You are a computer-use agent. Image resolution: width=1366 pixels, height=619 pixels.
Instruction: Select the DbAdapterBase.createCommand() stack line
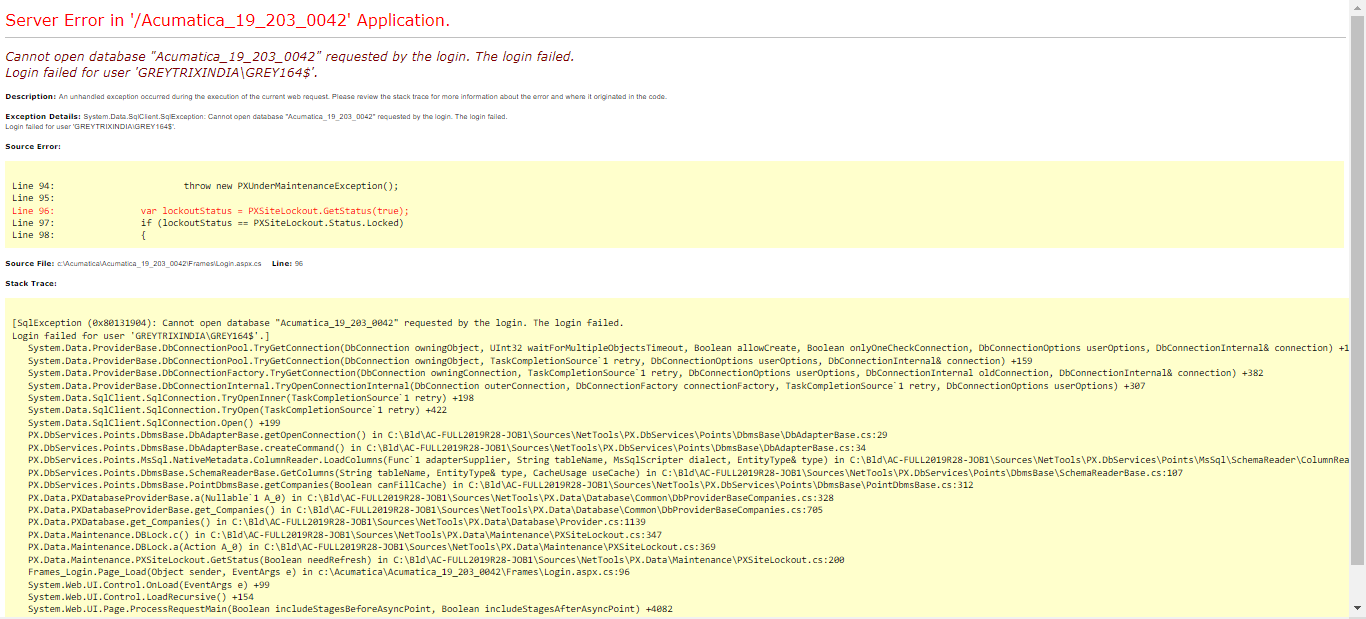pyautogui.click(x=447, y=448)
